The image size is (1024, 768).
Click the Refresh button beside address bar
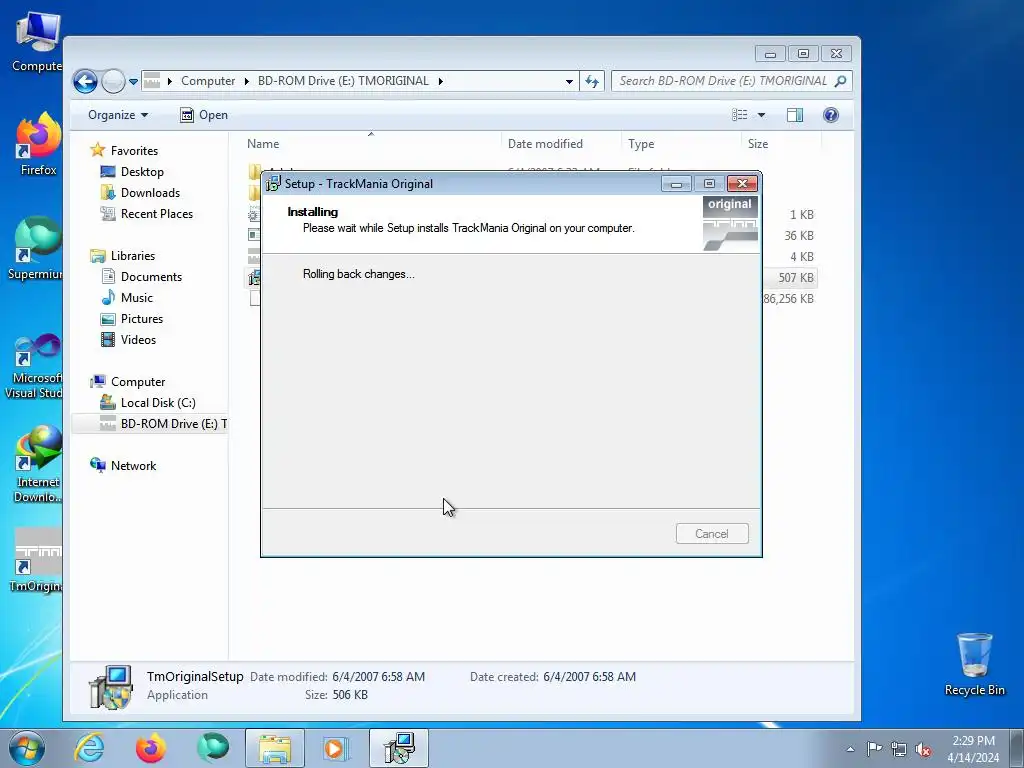click(592, 82)
